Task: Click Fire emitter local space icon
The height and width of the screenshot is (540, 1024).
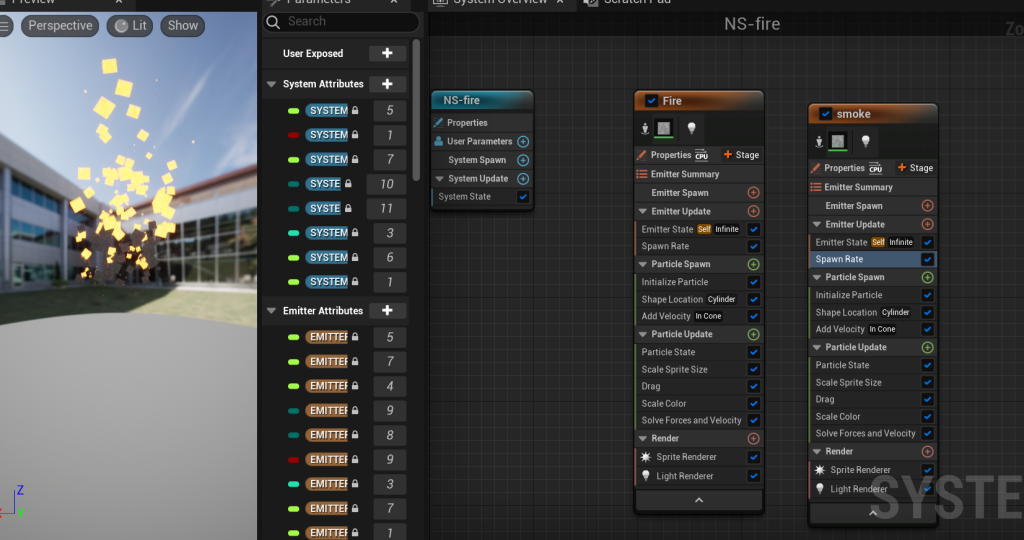Action: (645, 129)
